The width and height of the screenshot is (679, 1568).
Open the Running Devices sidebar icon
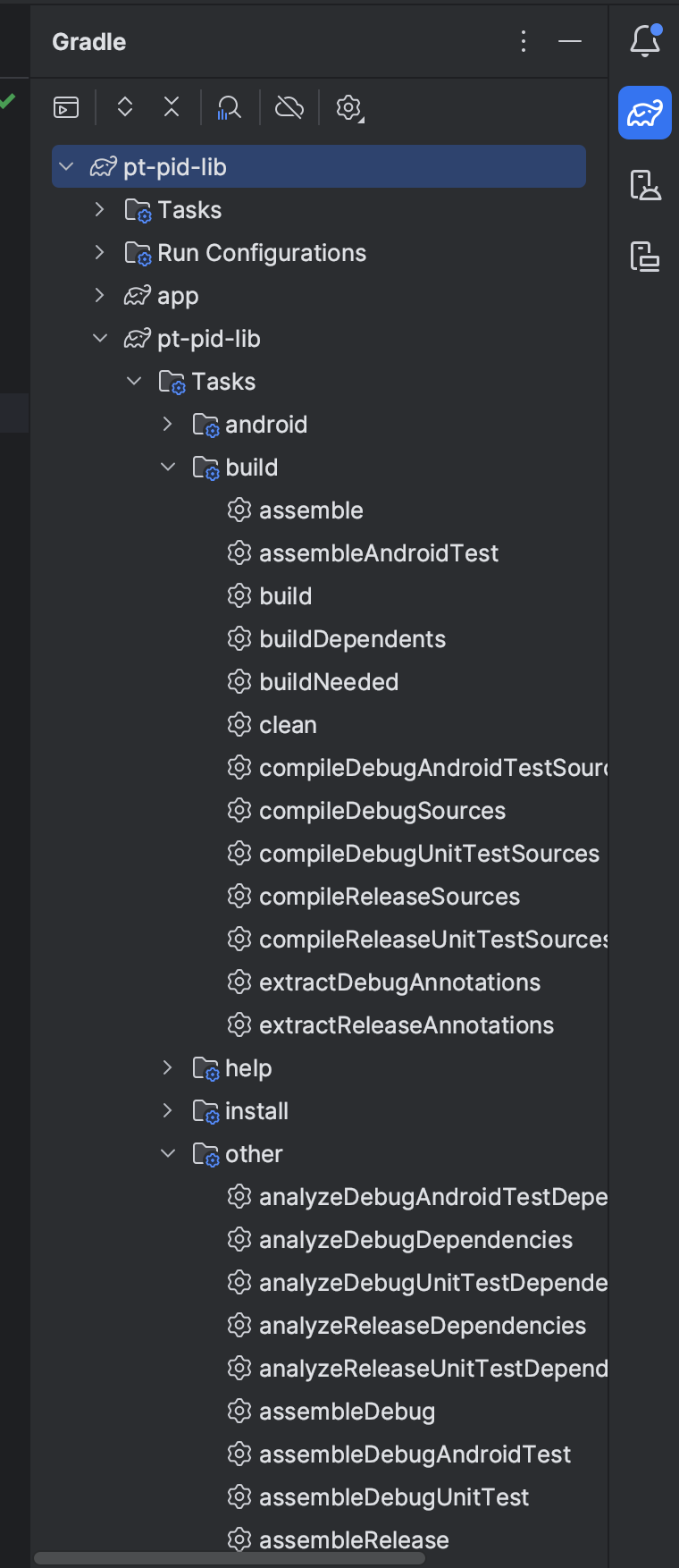pos(645,257)
